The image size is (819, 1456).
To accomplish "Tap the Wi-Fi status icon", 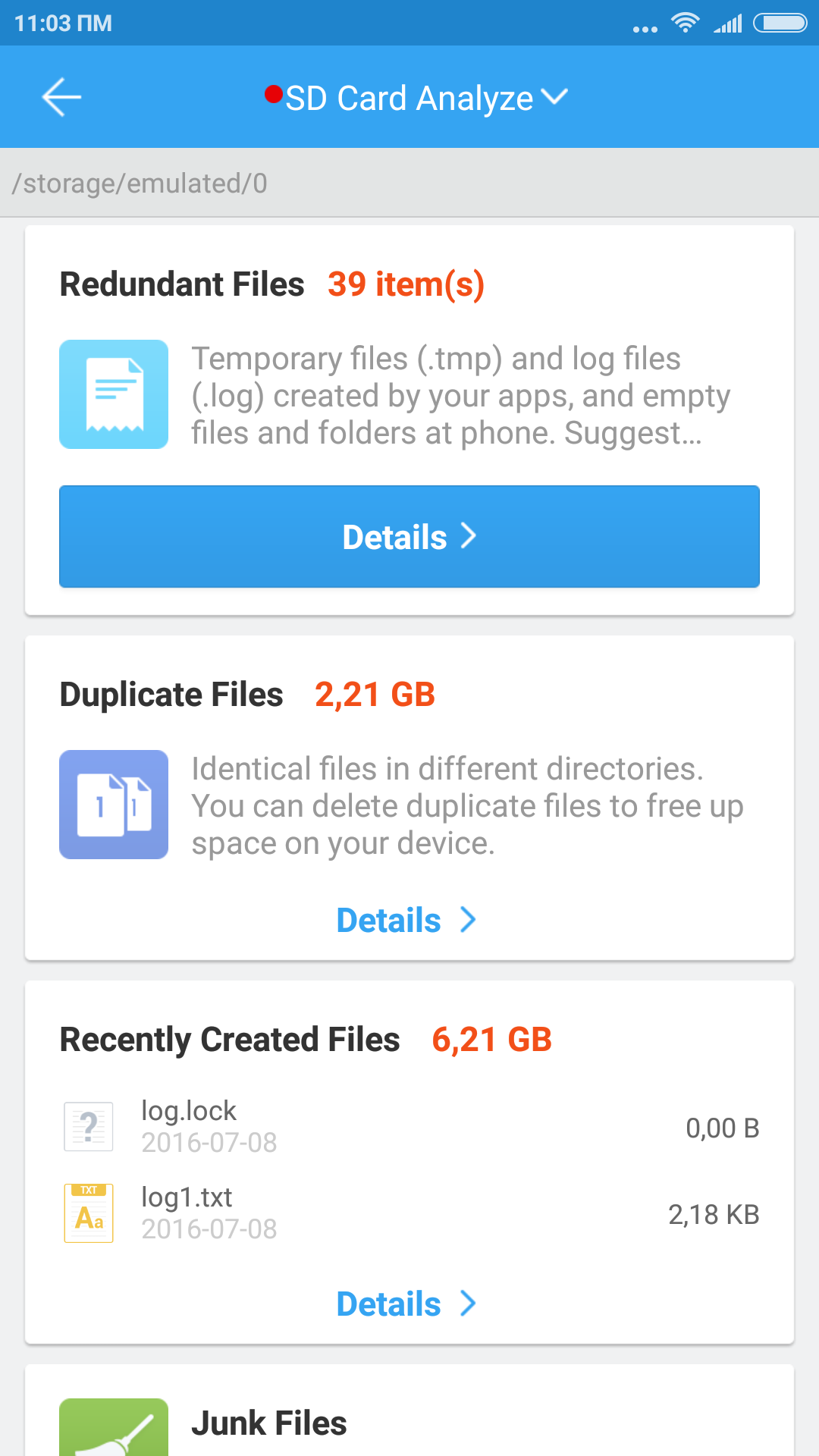I will (x=685, y=24).
